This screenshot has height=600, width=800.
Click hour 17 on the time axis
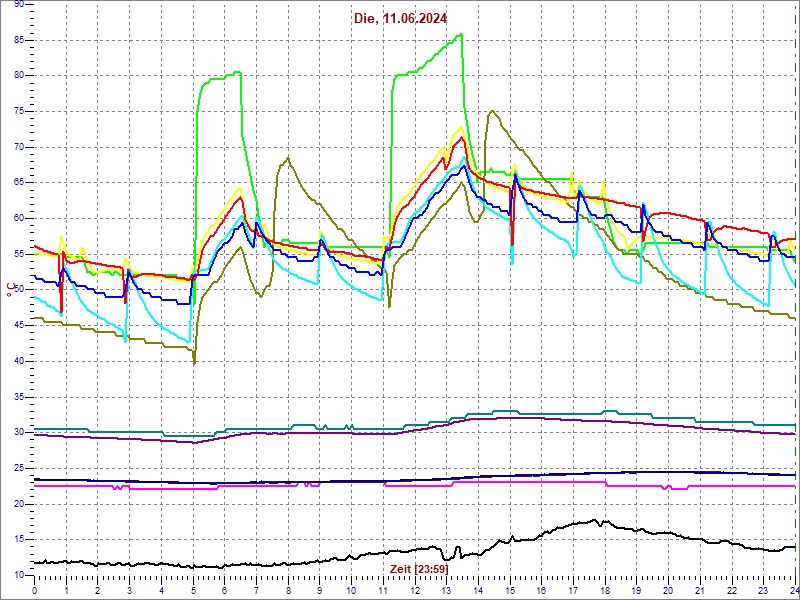573,589
